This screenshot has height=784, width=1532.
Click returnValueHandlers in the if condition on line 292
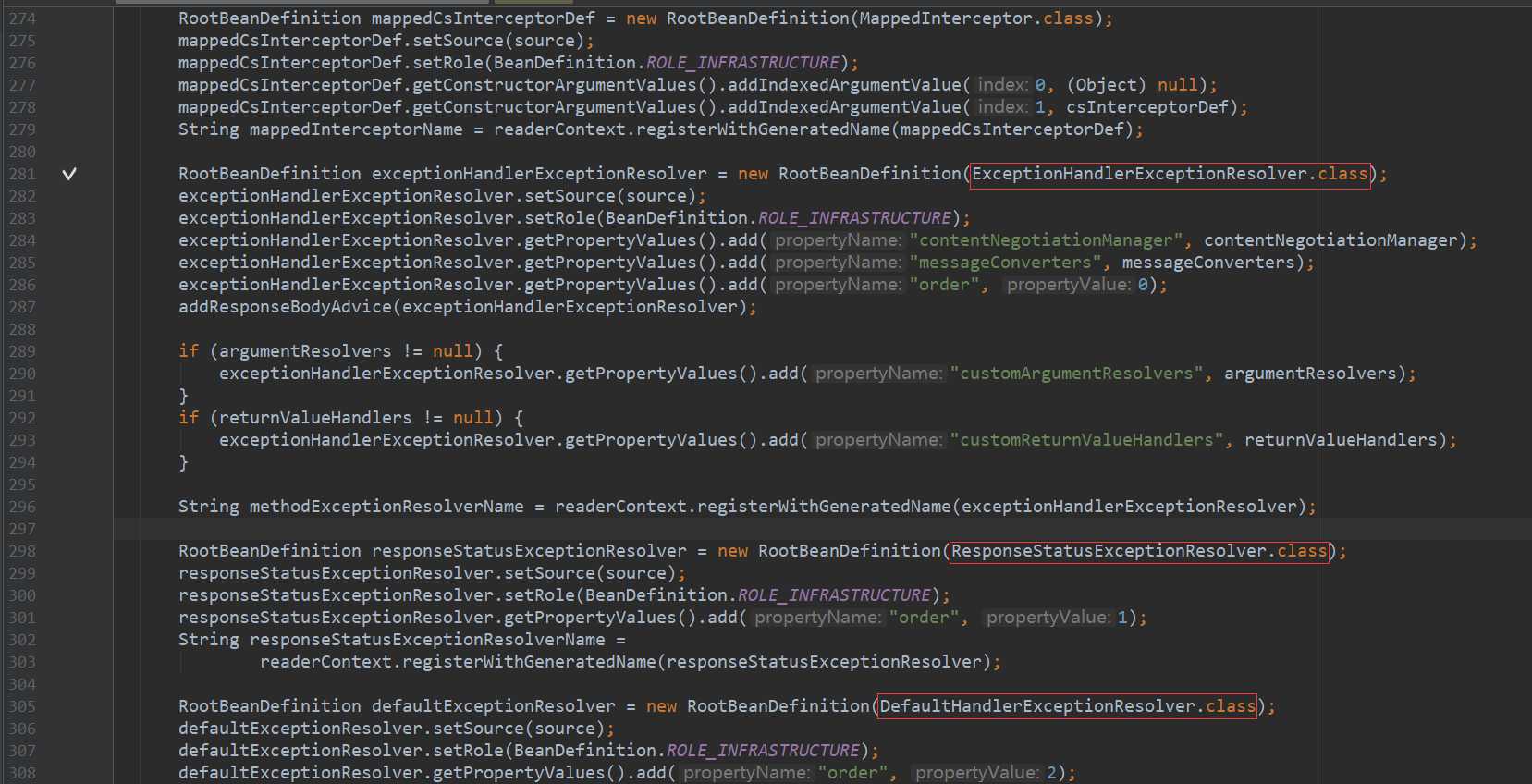tap(315, 418)
